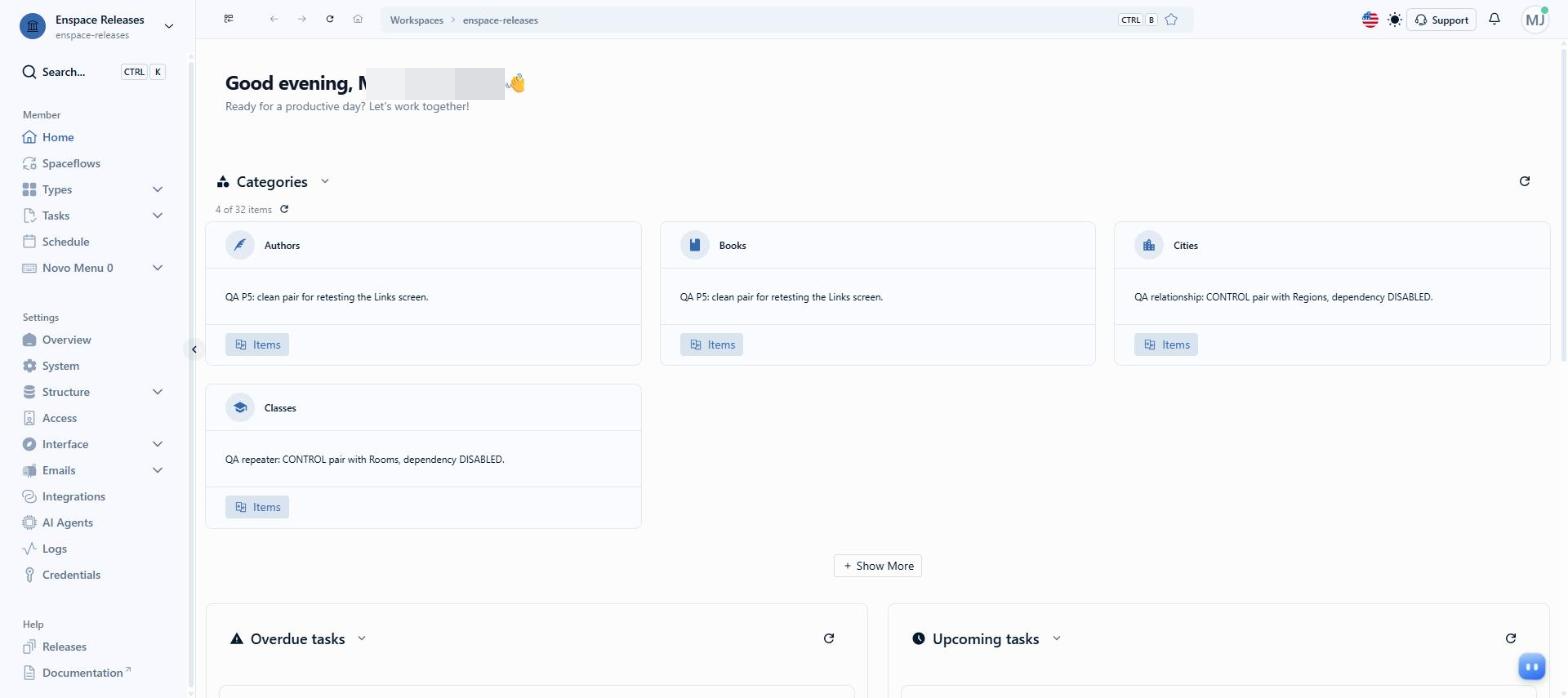Click the Cities card title
1568x698 pixels.
1185,245
